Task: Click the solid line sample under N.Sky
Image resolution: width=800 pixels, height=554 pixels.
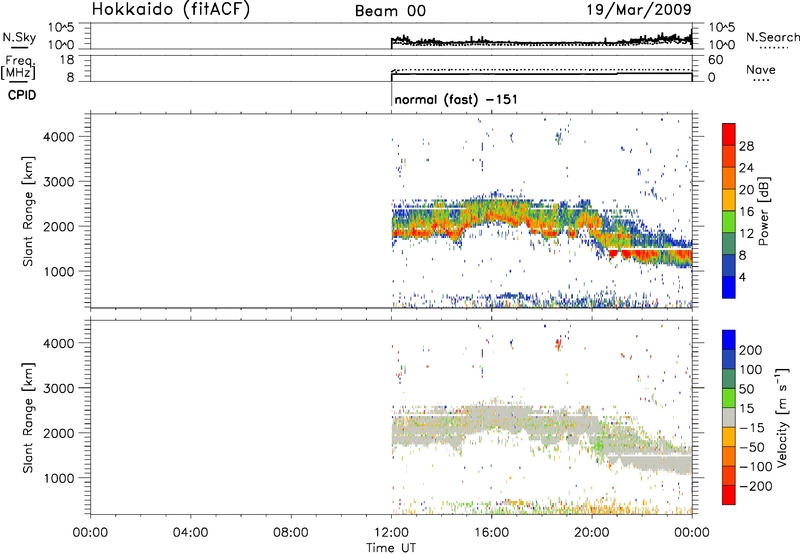Action: [x=19, y=47]
